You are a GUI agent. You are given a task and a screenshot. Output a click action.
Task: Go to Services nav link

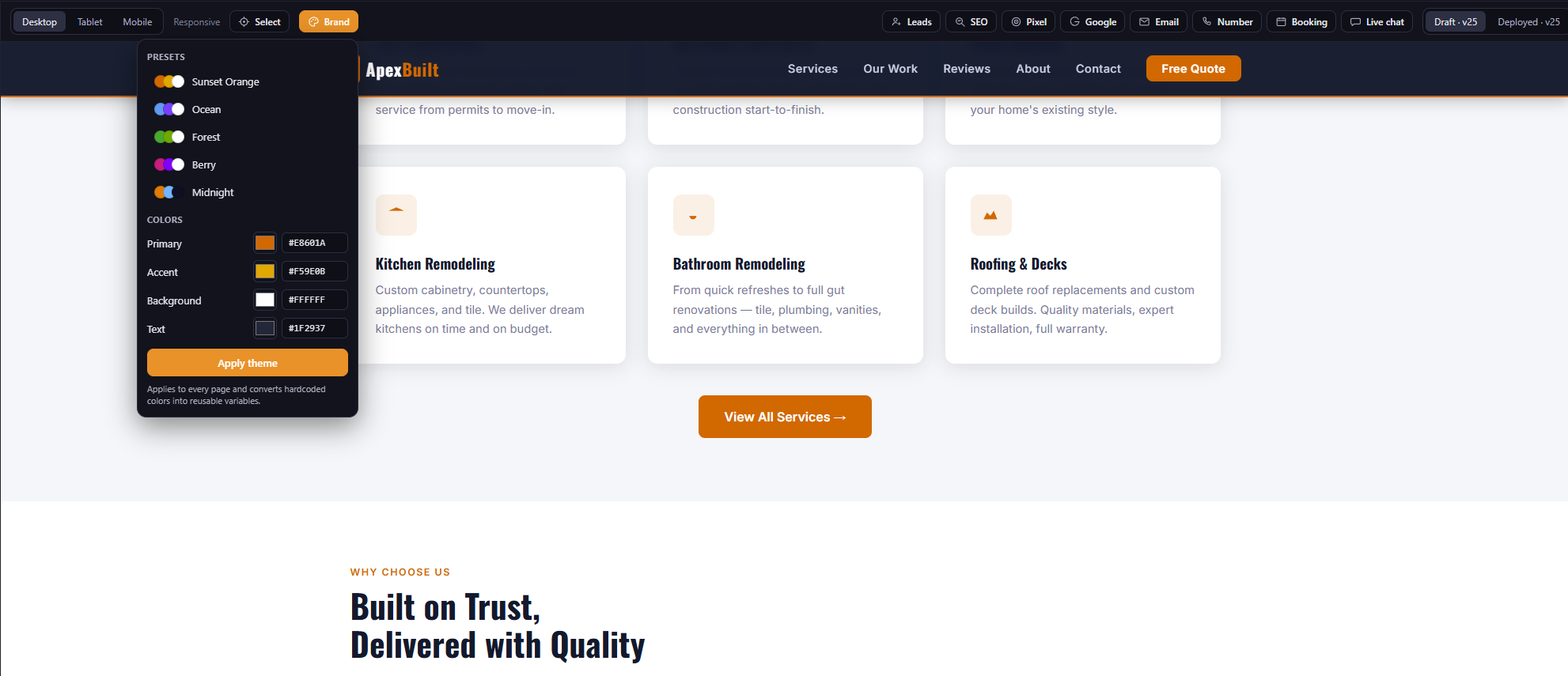click(x=812, y=69)
